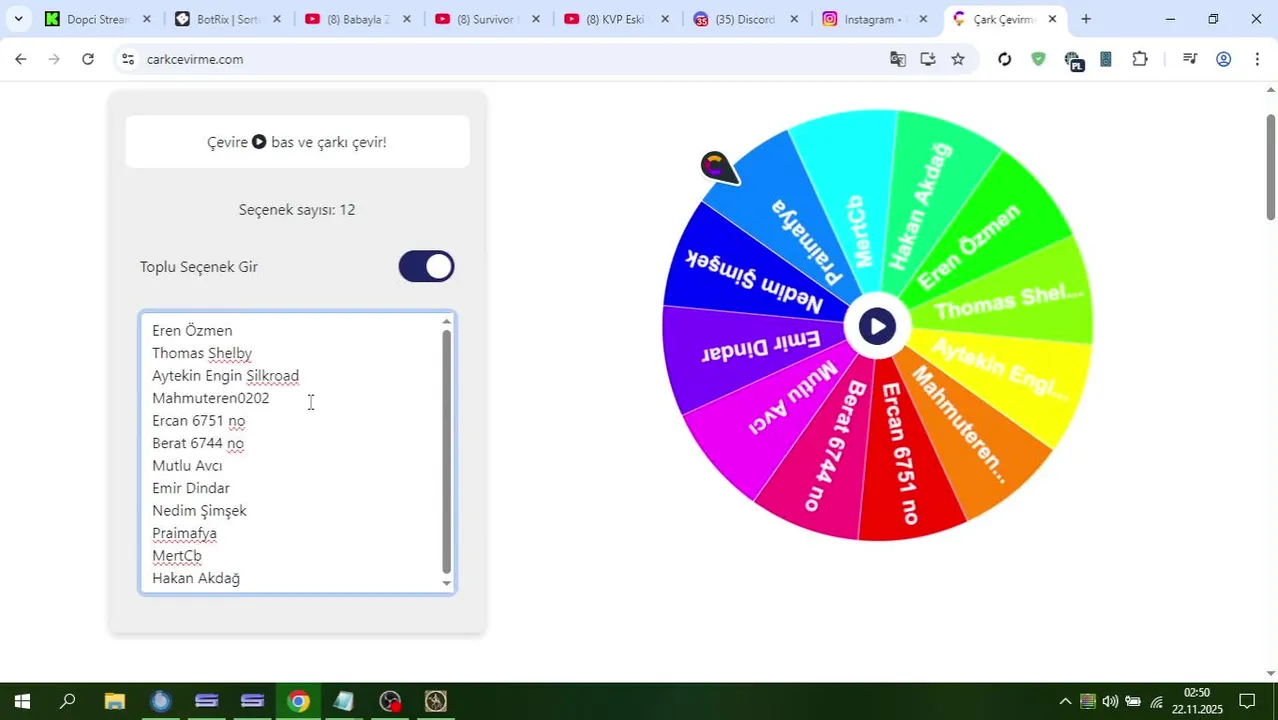The width and height of the screenshot is (1278, 720).
Task: Click the text area scroll up arrow
Action: (x=446, y=322)
